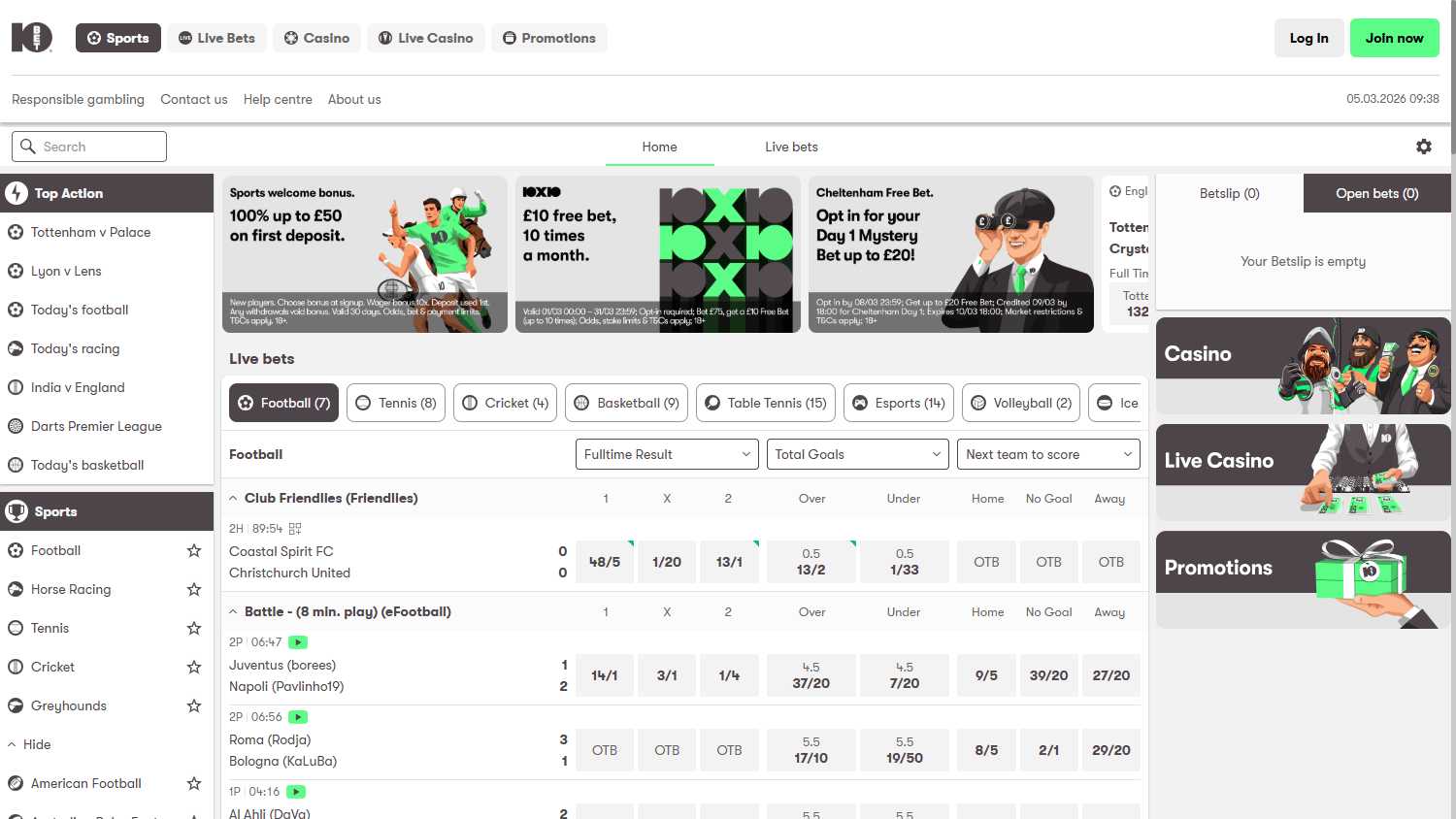Open the Responsible gambling page

(78, 99)
